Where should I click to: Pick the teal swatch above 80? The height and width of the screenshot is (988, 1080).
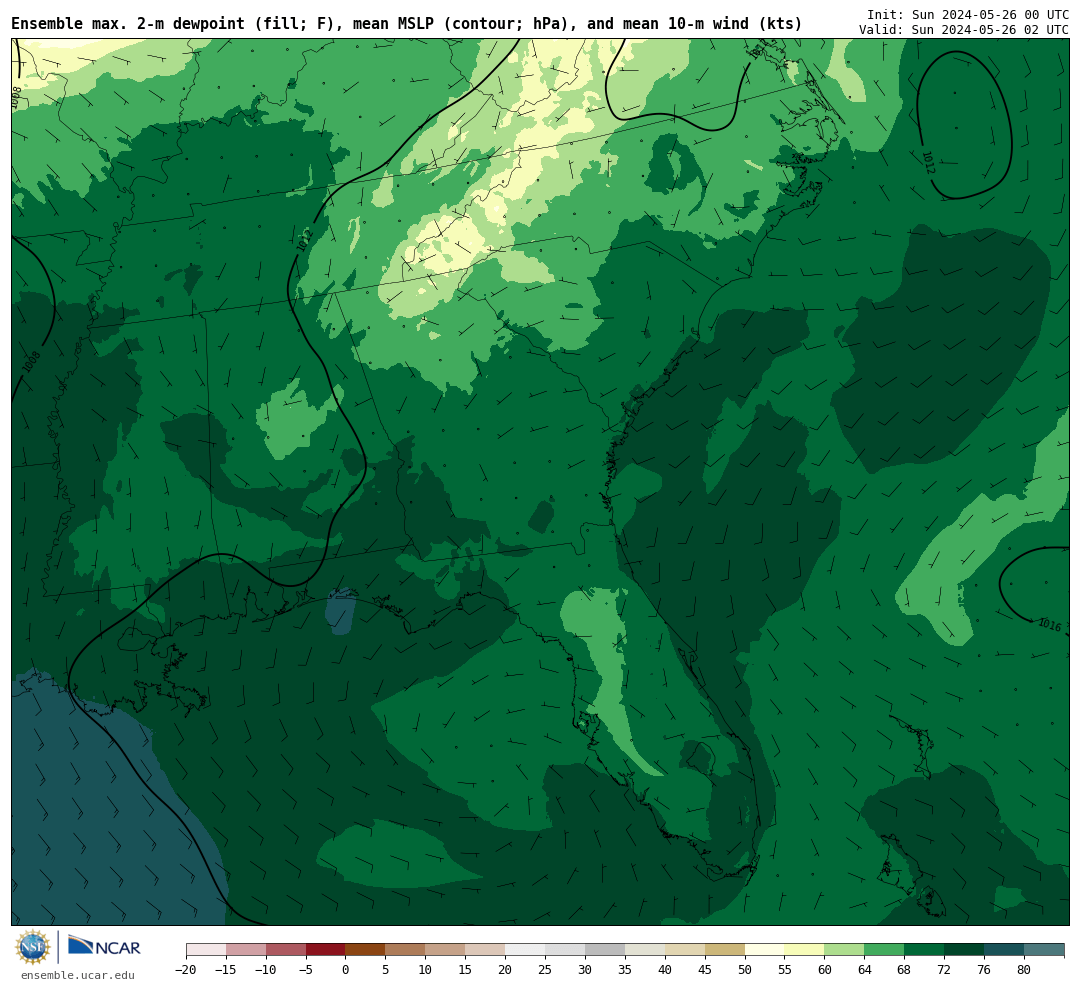pos(1045,950)
